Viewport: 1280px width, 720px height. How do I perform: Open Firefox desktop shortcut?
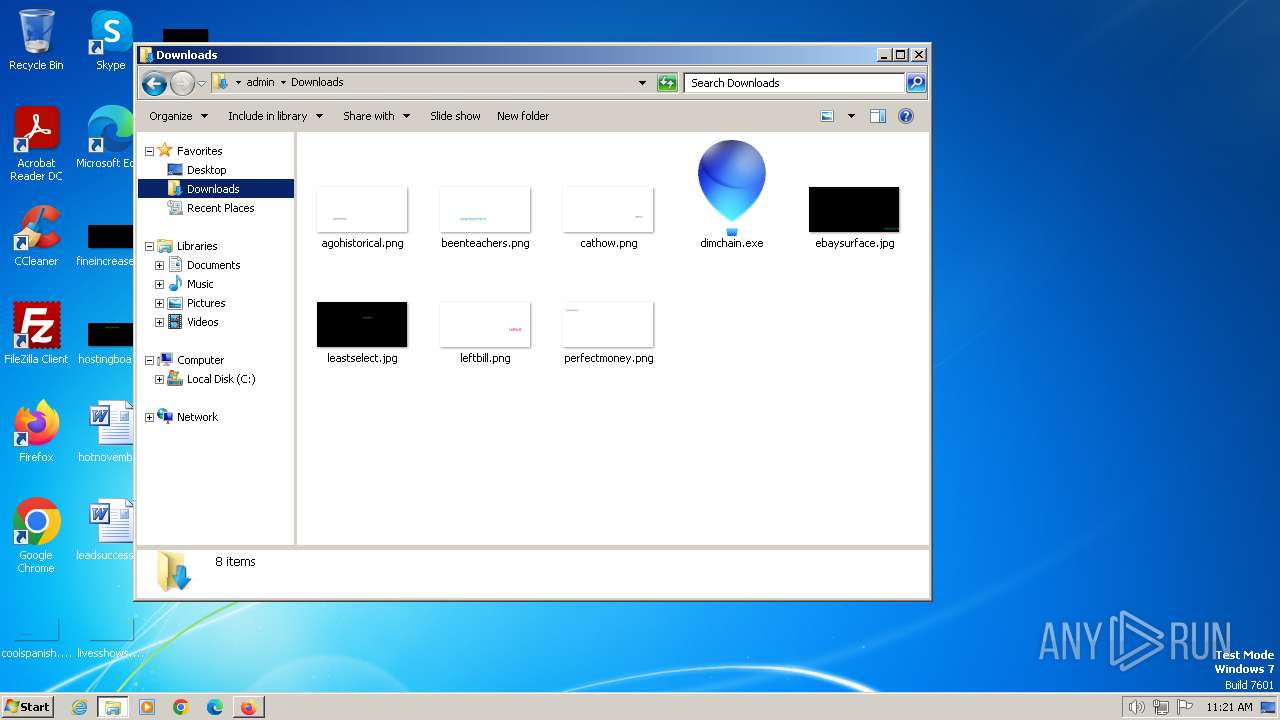tap(36, 432)
